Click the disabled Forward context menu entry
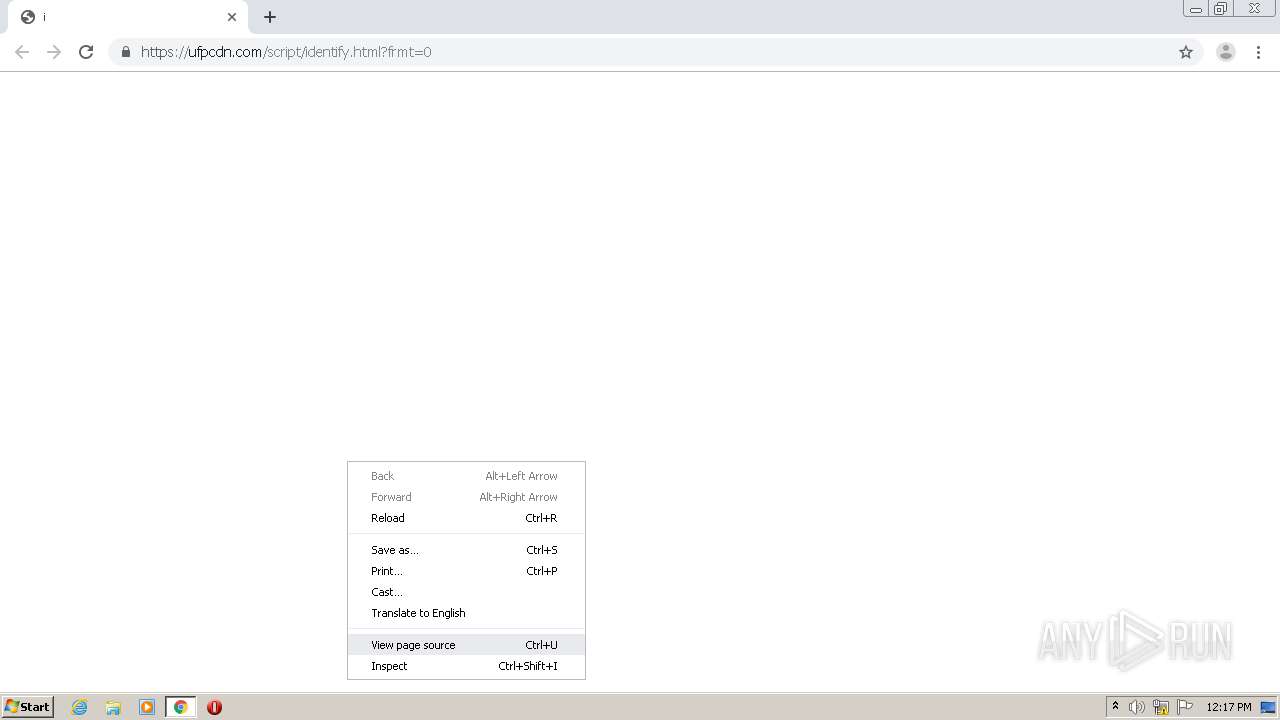 click(466, 497)
